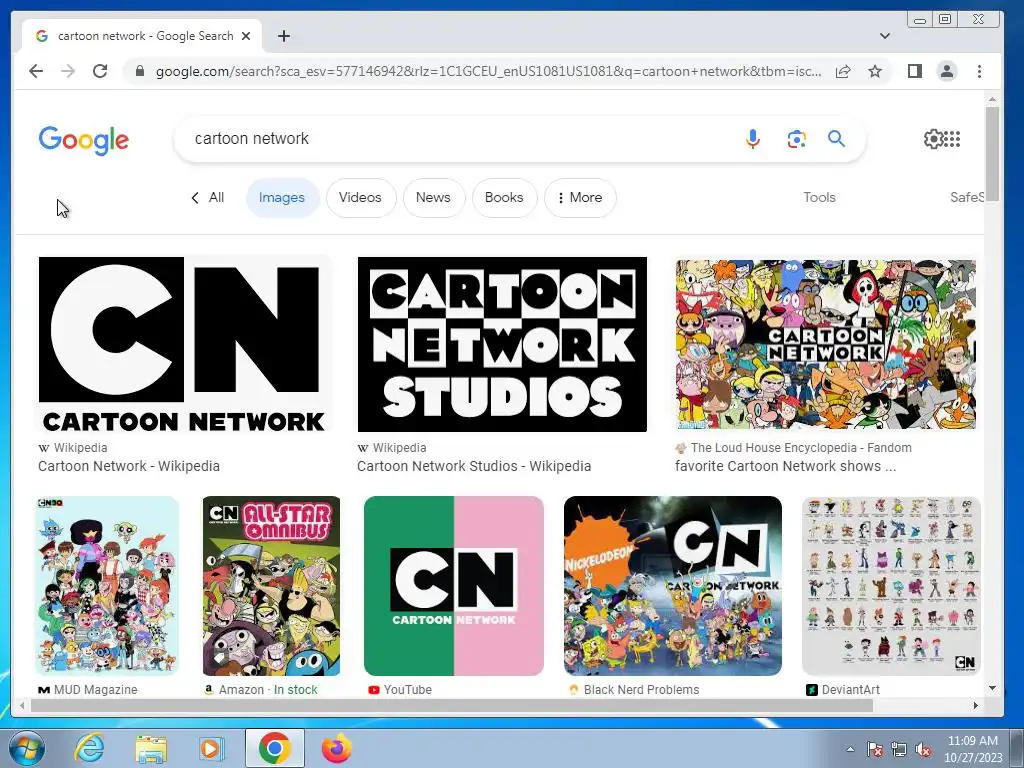Open search Tools
This screenshot has width=1024, height=768.
coord(819,197)
